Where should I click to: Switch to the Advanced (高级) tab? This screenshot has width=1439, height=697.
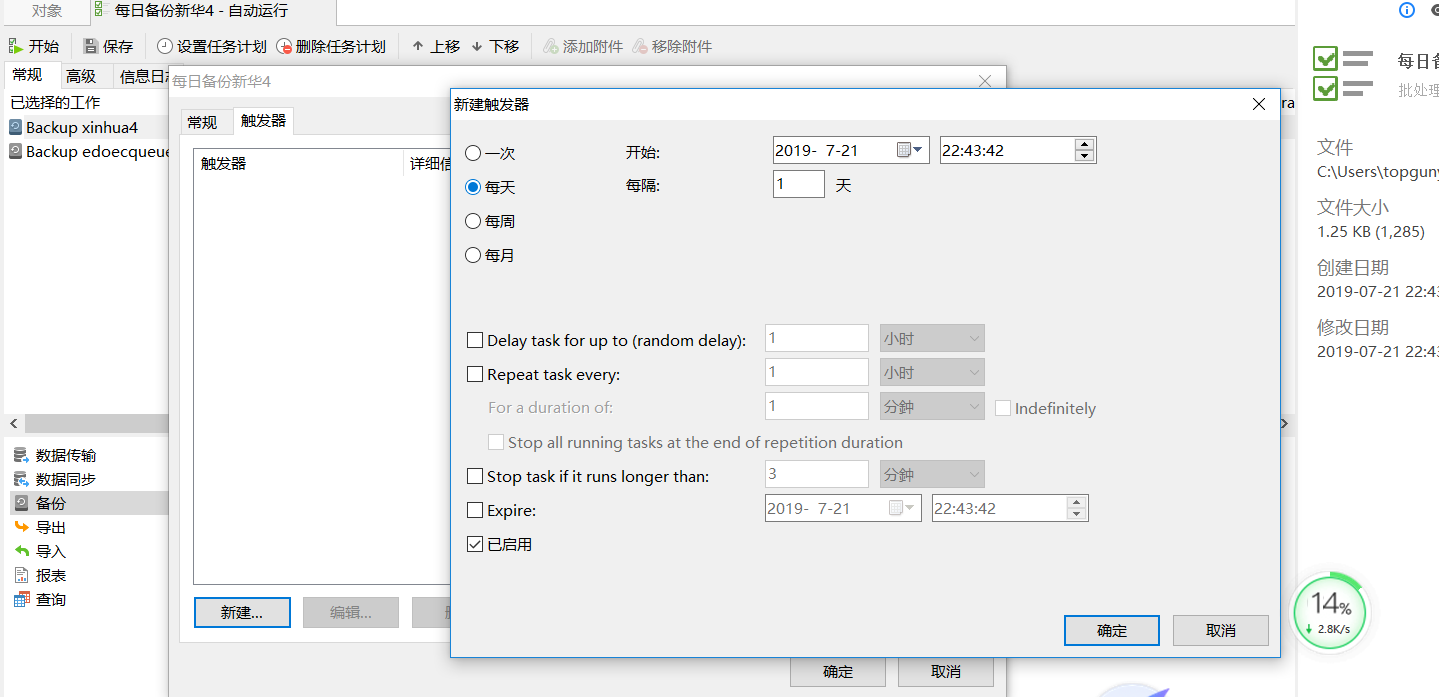(x=81, y=76)
